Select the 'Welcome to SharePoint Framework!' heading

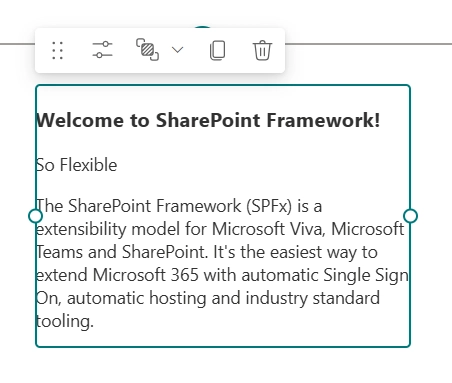click(x=208, y=120)
